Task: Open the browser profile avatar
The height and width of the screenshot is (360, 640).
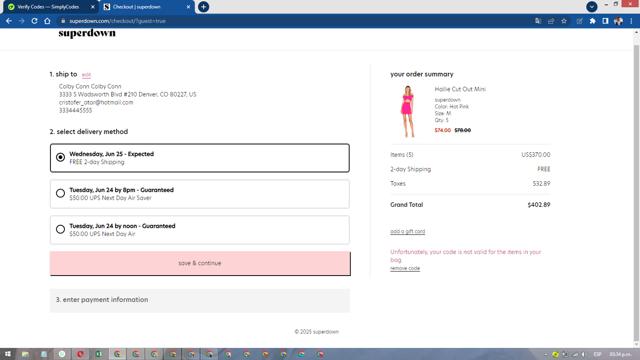Action: coord(618,21)
